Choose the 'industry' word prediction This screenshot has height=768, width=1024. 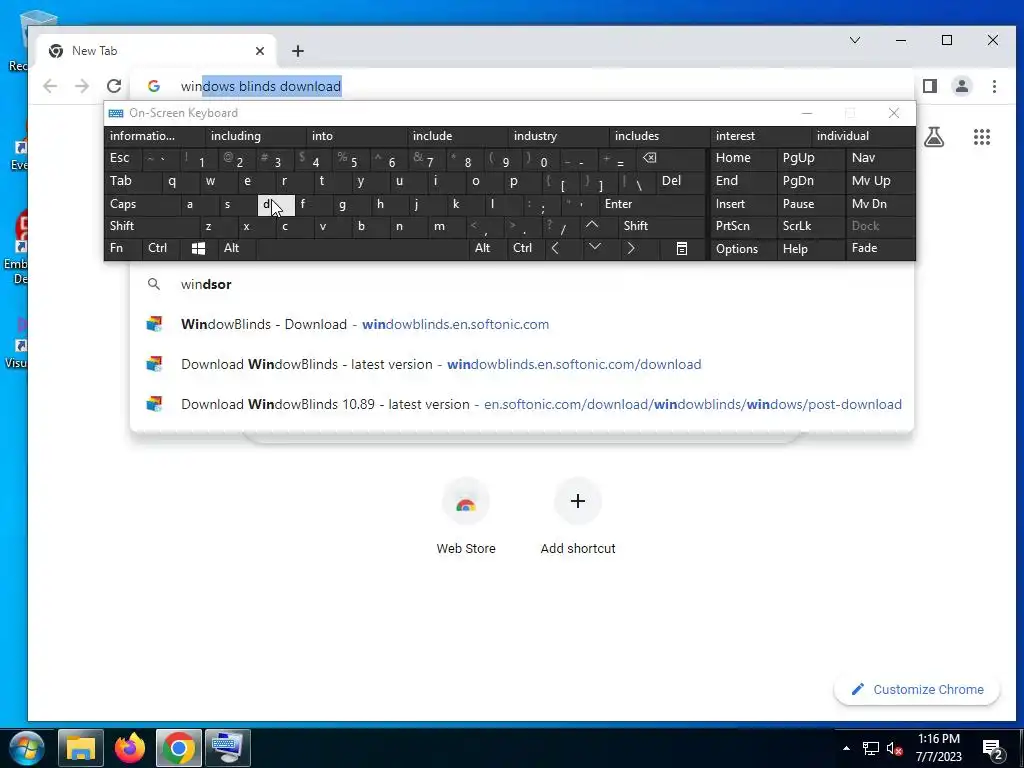coord(558,136)
